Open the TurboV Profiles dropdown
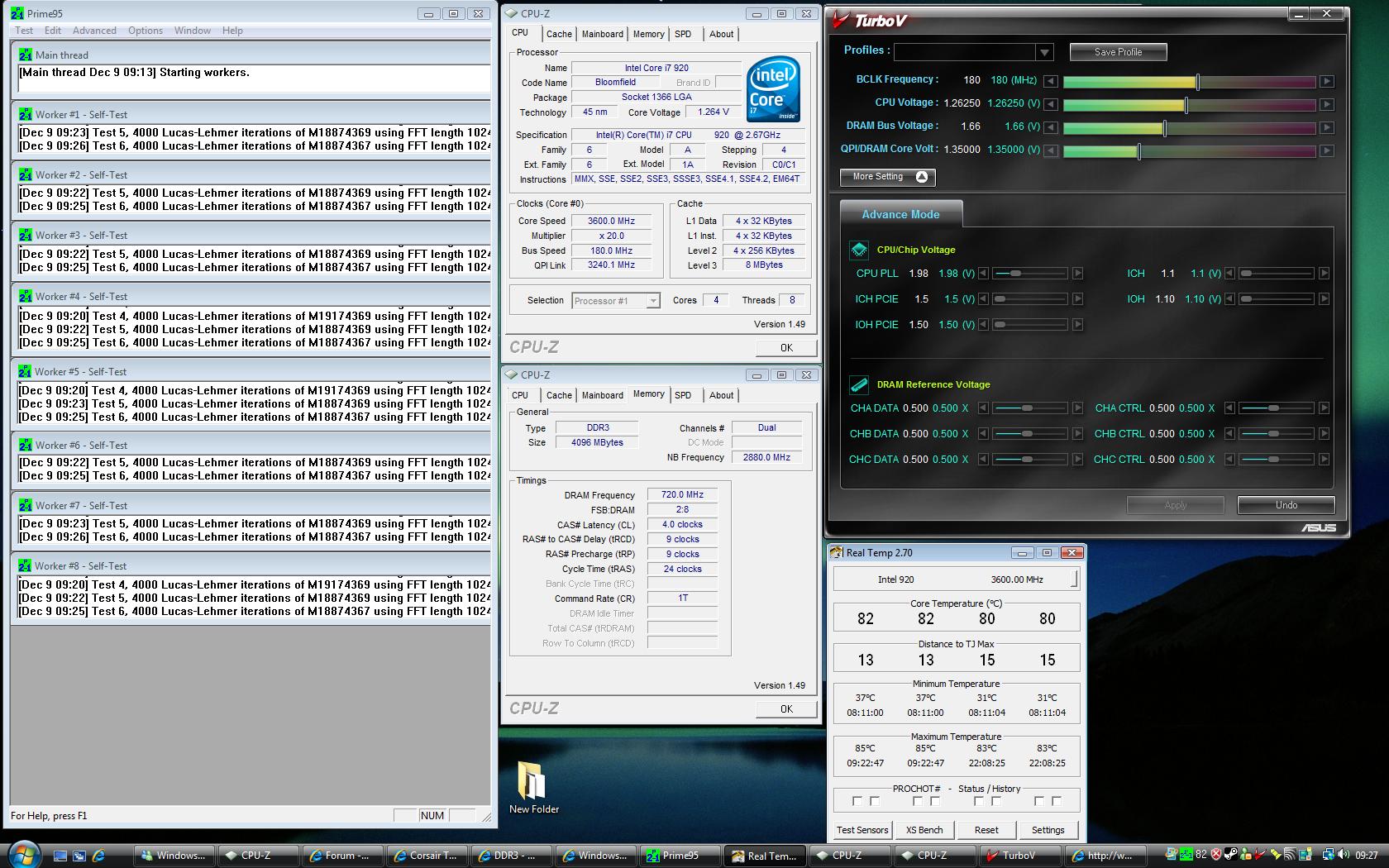The height and width of the screenshot is (868, 1389). coord(1044,52)
